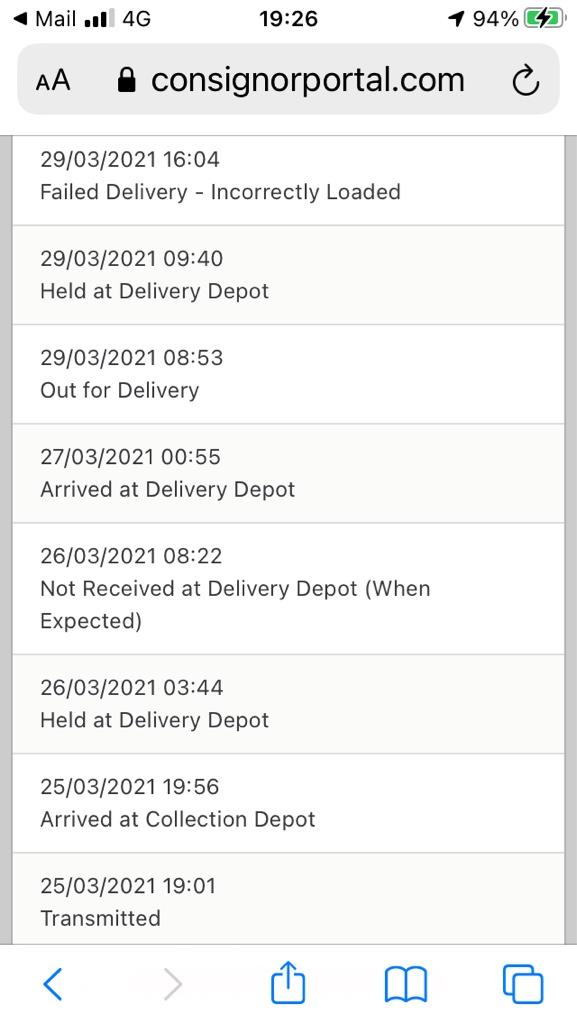577x1024 pixels.
Task: Select the Out for Delivery entry
Action: [x=288, y=374]
